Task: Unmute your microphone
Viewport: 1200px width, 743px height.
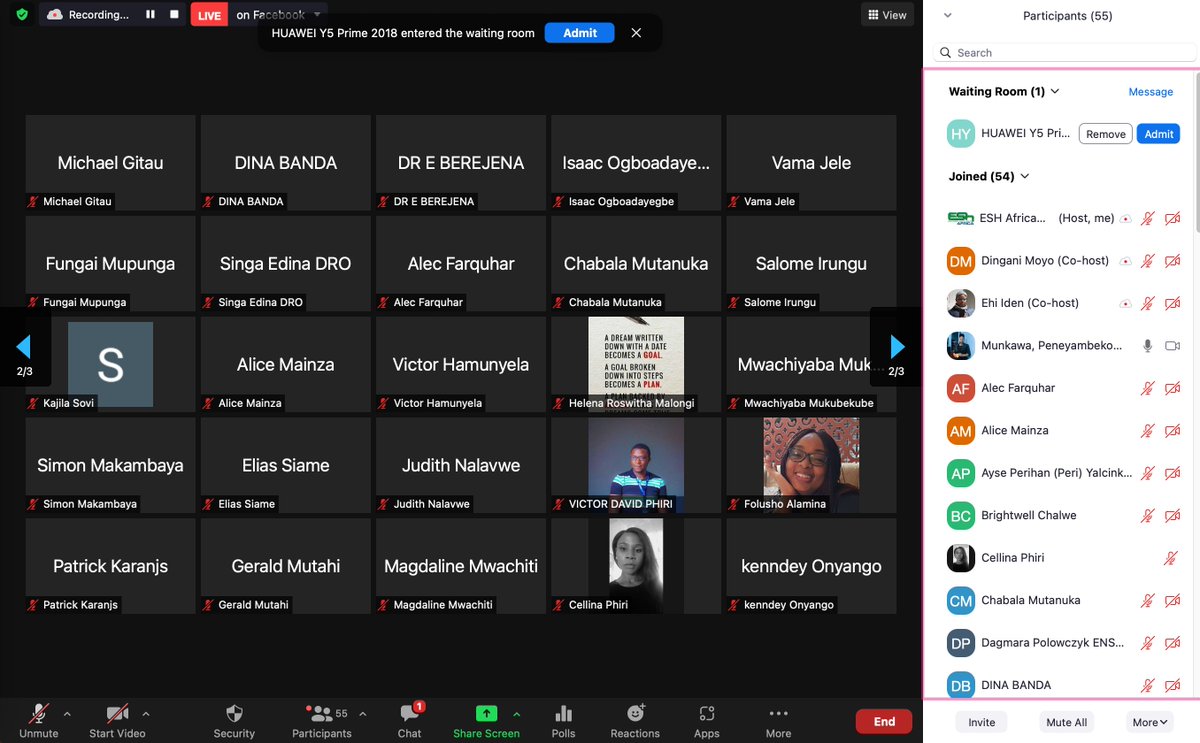Action: click(39, 720)
